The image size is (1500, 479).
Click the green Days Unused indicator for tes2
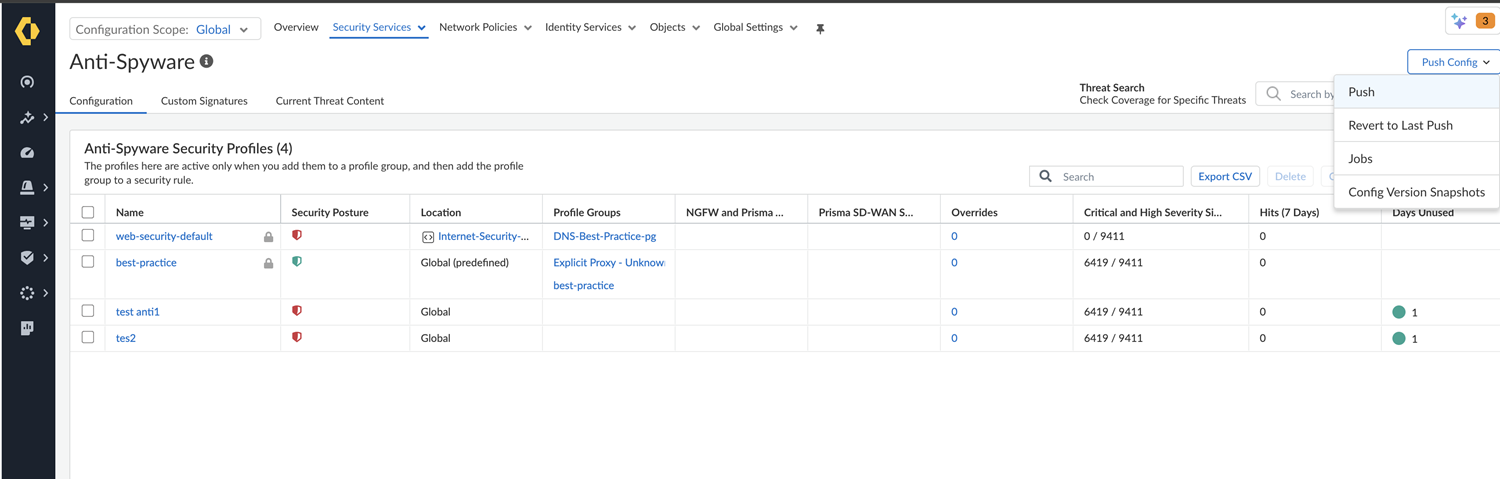(x=1399, y=339)
